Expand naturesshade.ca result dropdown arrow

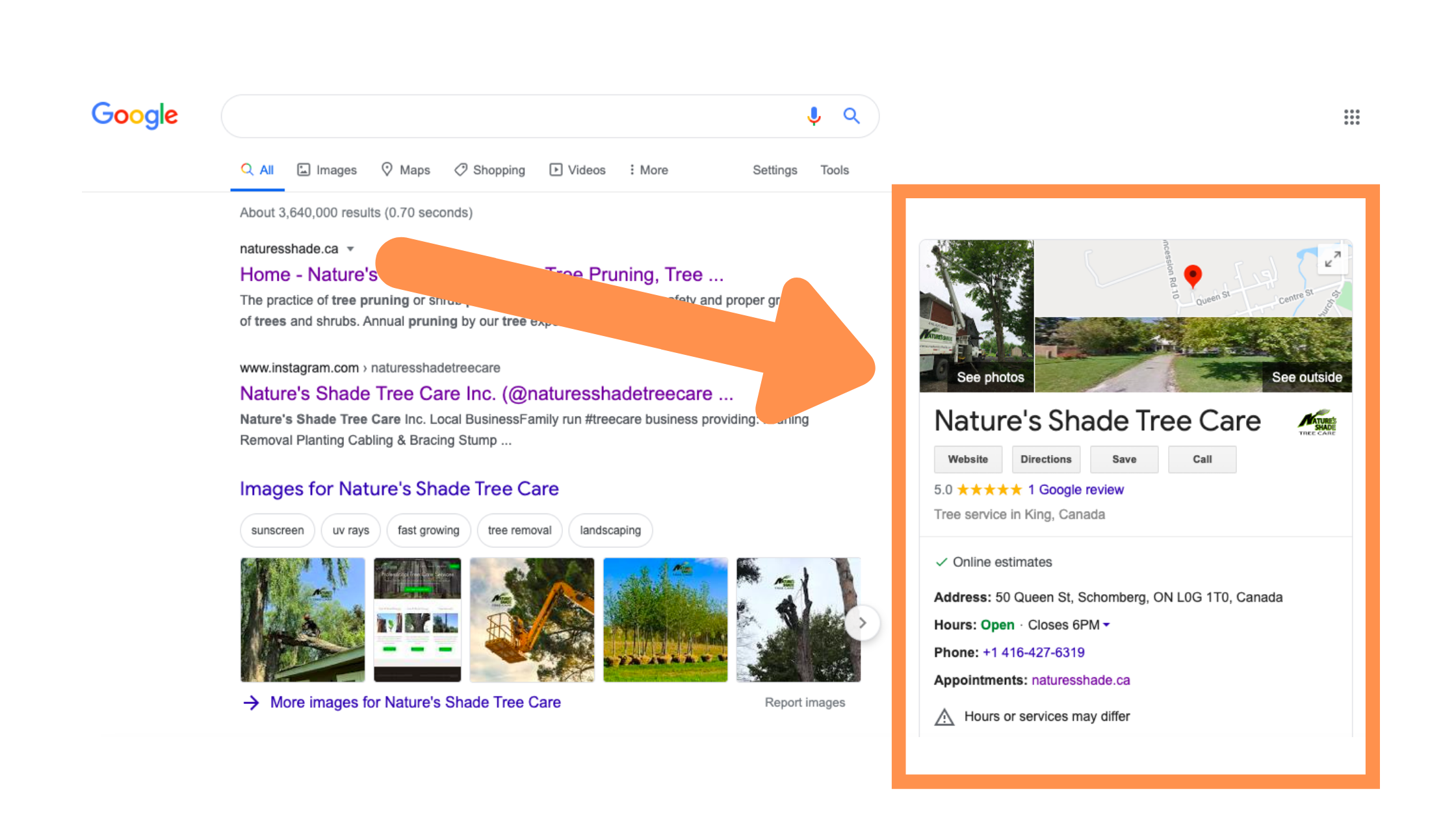click(x=350, y=249)
